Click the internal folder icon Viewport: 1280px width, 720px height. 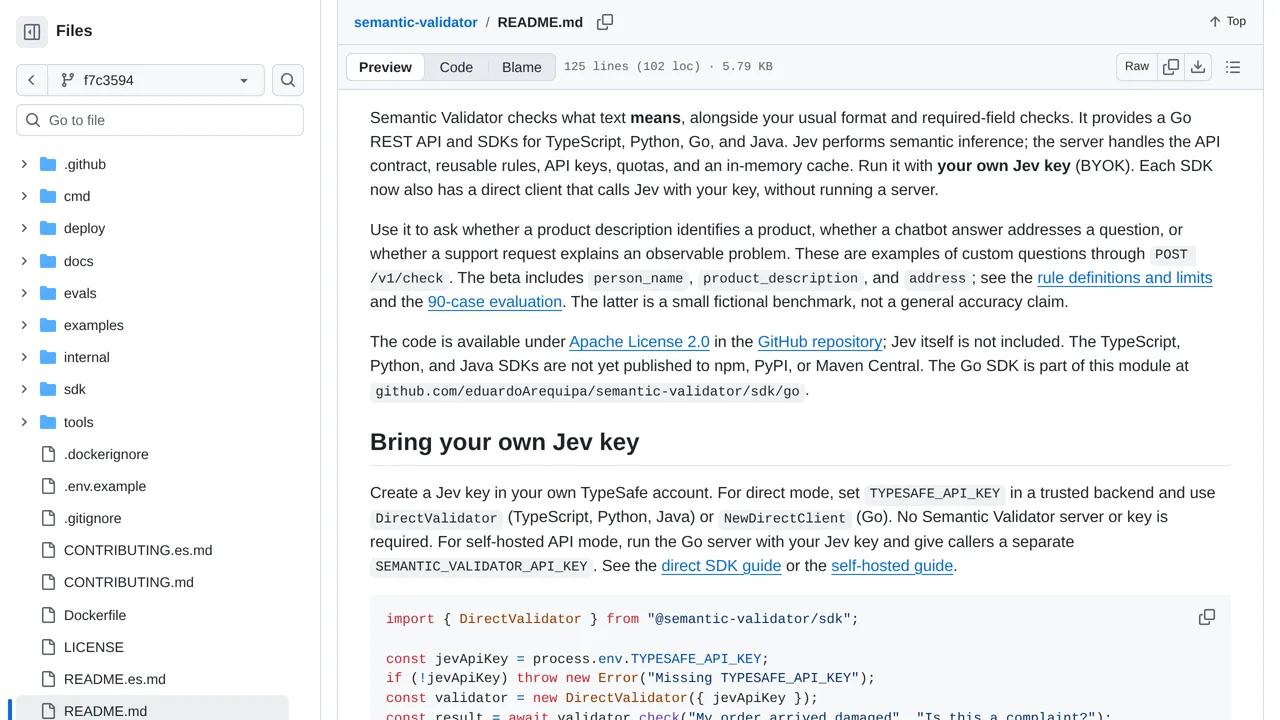[x=48, y=357]
